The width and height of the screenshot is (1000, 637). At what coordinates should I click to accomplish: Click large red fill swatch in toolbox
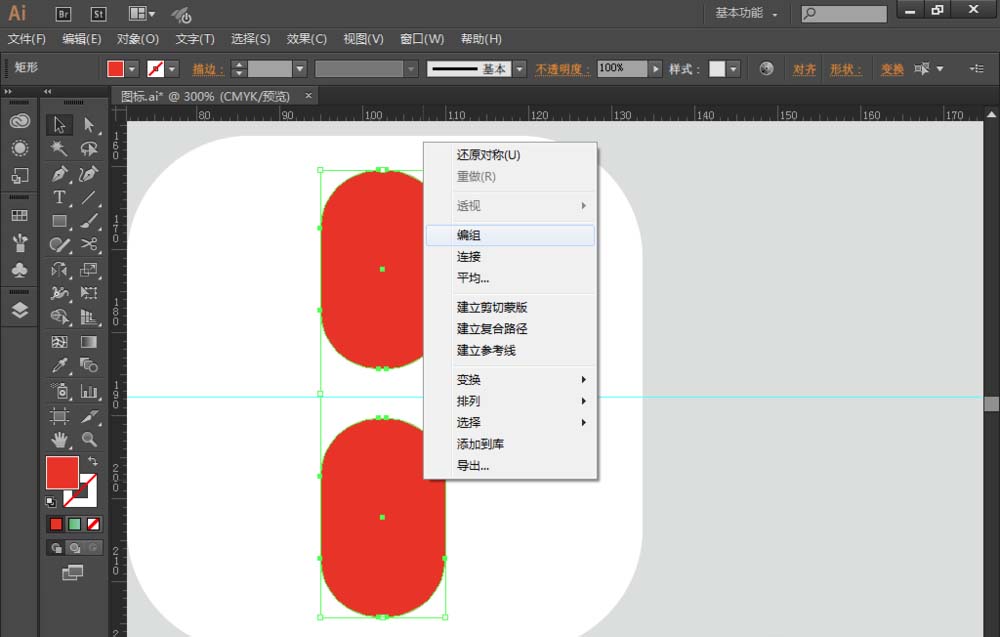click(62, 472)
